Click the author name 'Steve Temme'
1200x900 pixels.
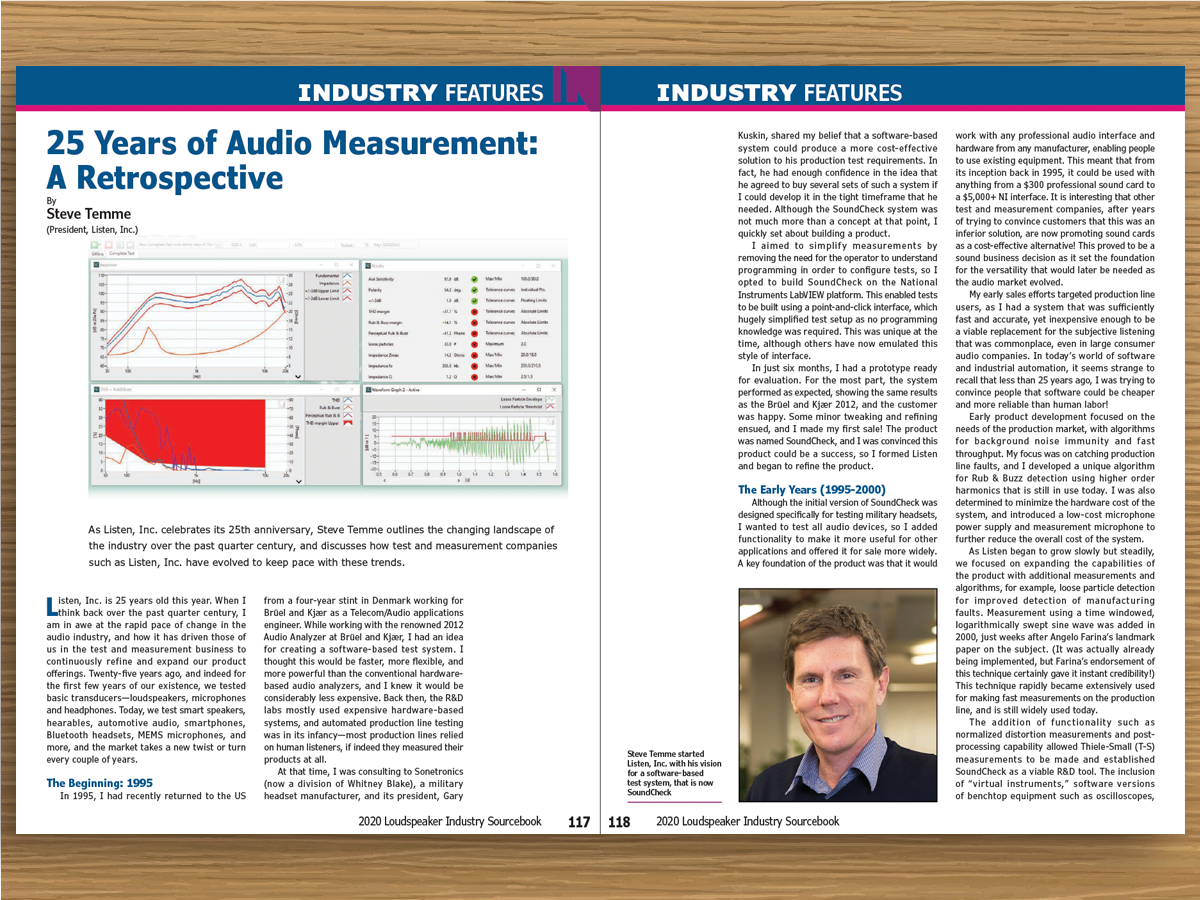pyautogui.click(x=88, y=214)
